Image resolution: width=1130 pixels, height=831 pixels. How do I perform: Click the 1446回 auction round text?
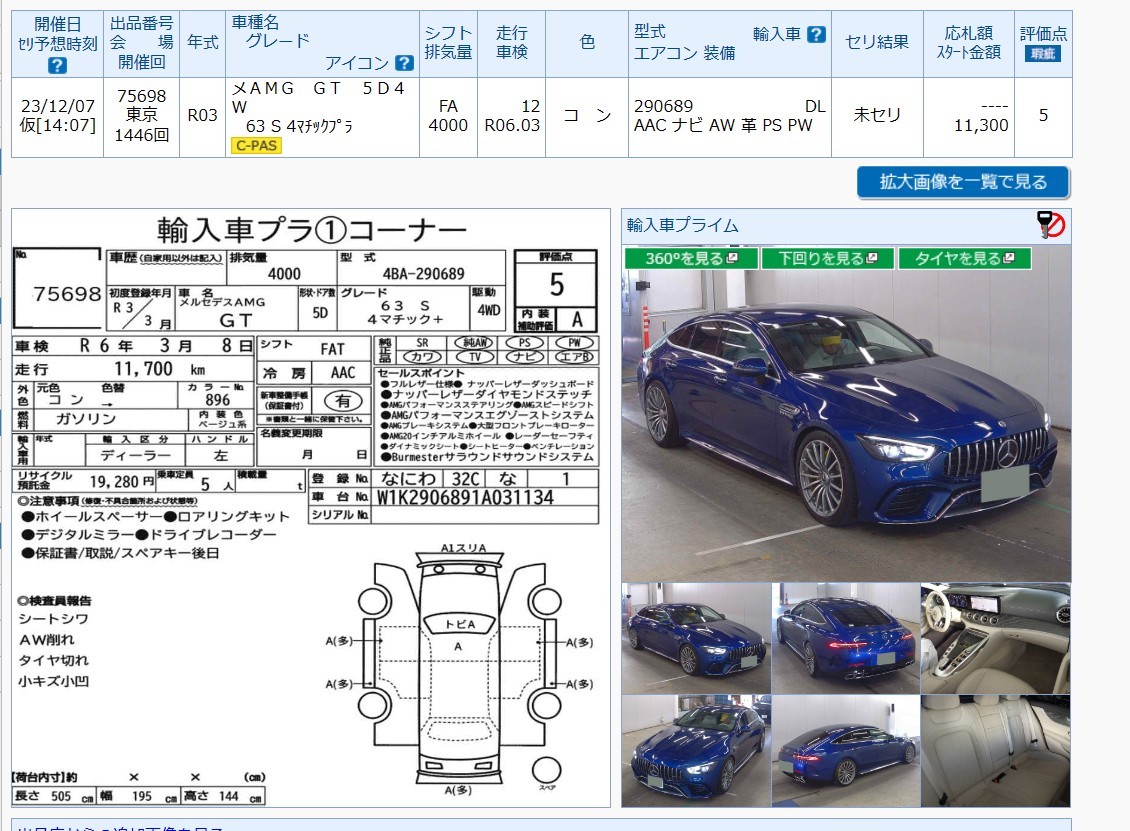pyautogui.click(x=141, y=135)
